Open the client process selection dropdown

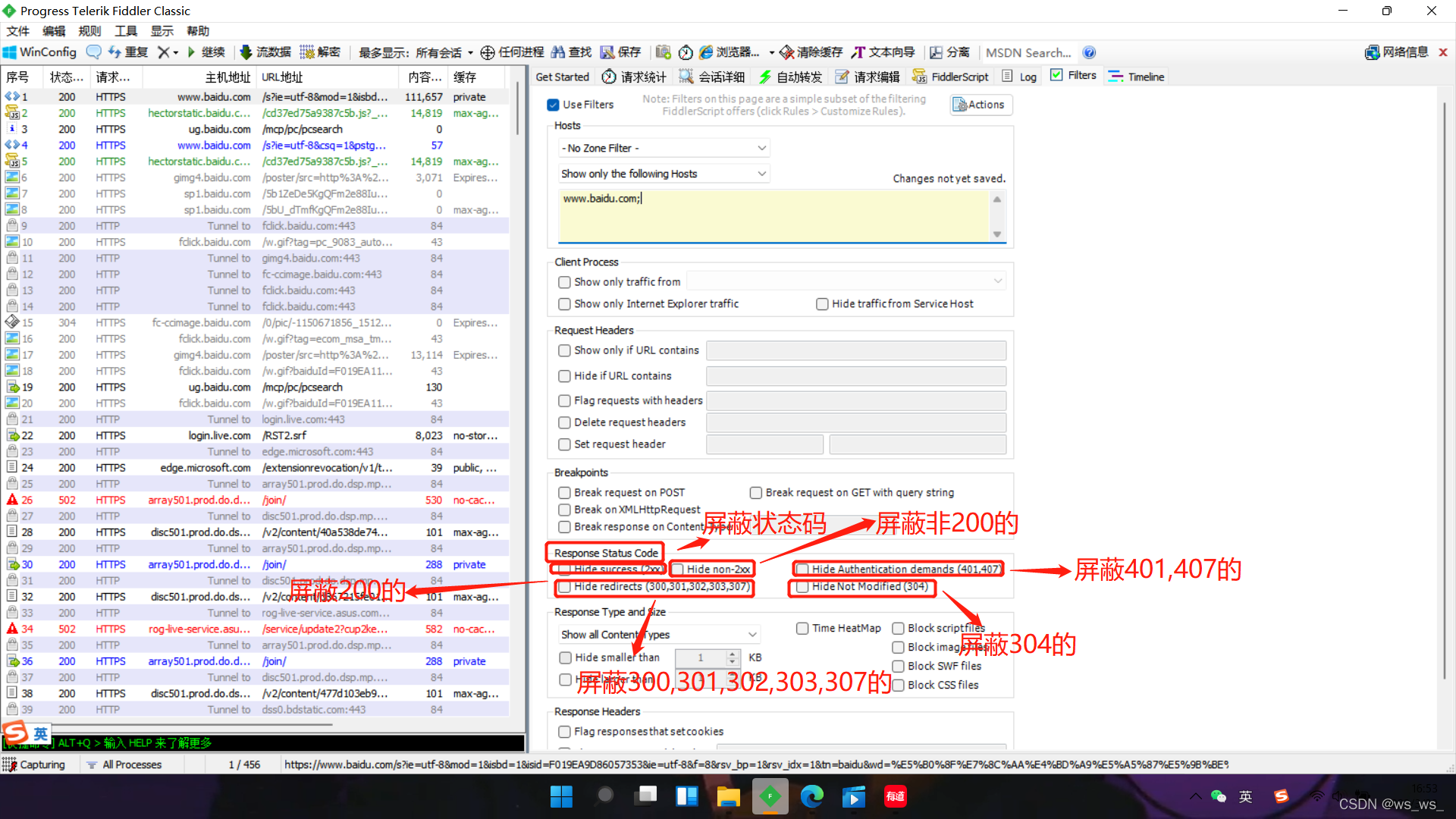pyautogui.click(x=846, y=281)
